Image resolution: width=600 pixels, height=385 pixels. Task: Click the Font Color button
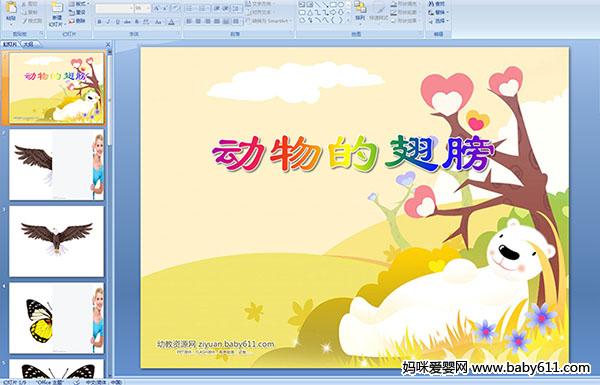pyautogui.click(x=171, y=22)
